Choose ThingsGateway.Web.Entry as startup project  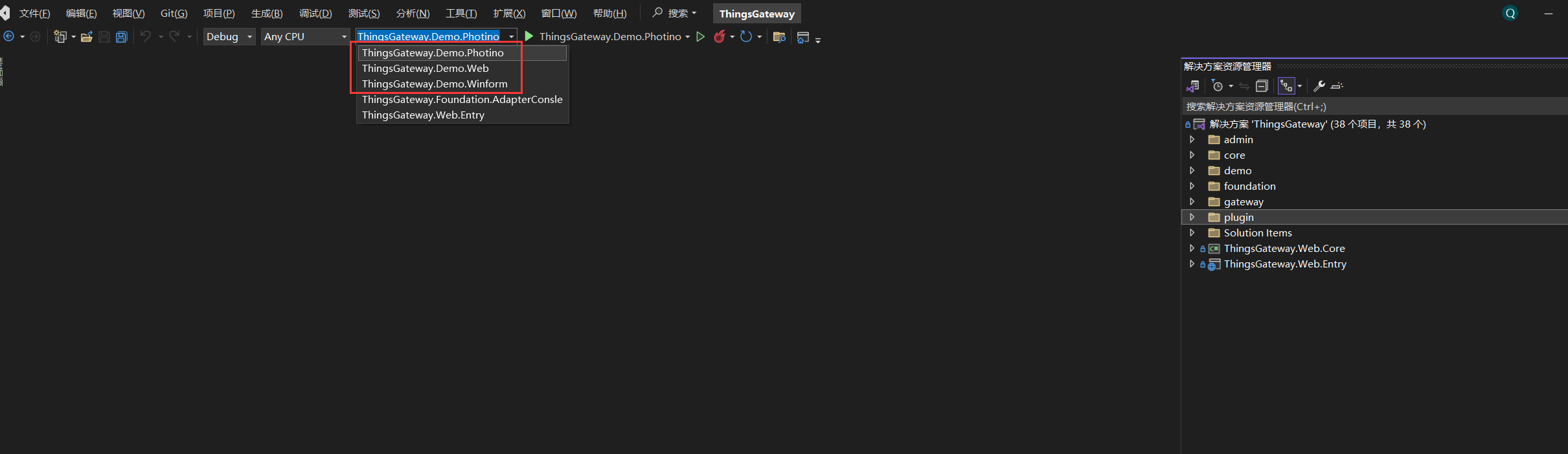(x=423, y=115)
